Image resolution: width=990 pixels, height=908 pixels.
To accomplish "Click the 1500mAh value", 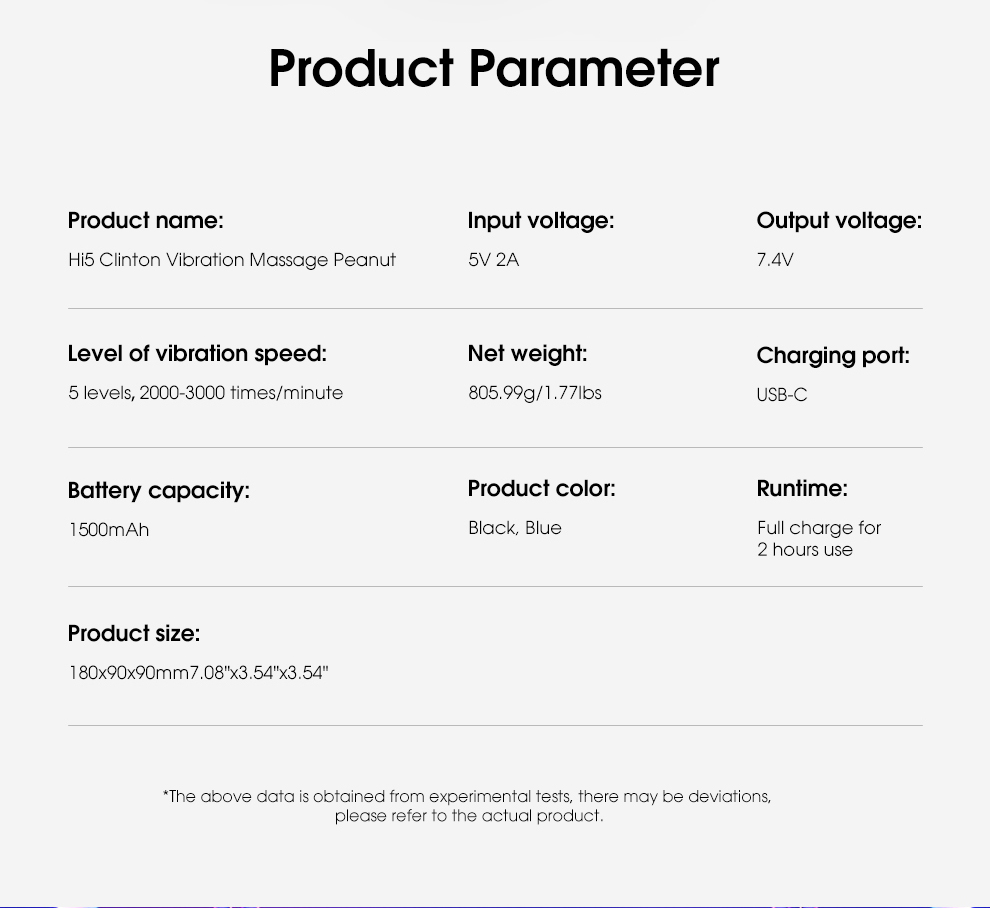I will (109, 530).
